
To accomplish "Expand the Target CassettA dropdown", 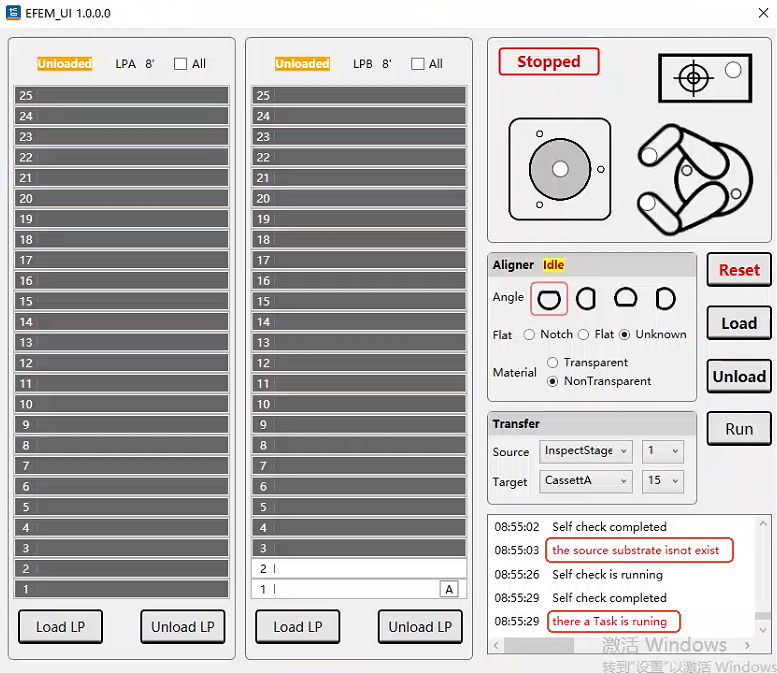I will pos(585,481).
